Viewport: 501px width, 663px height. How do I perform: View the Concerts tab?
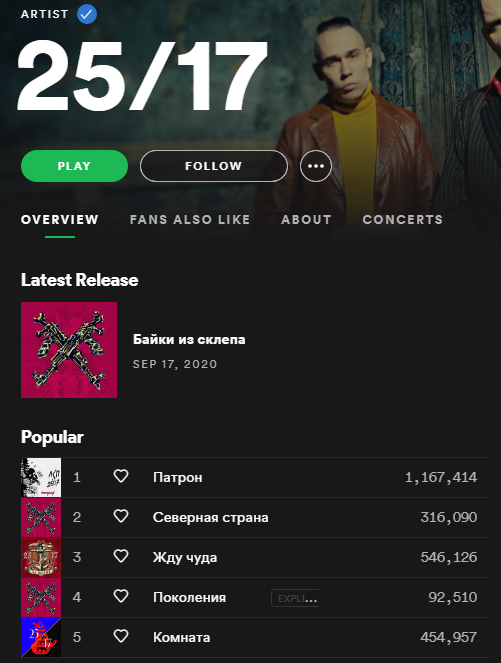pyautogui.click(x=402, y=220)
